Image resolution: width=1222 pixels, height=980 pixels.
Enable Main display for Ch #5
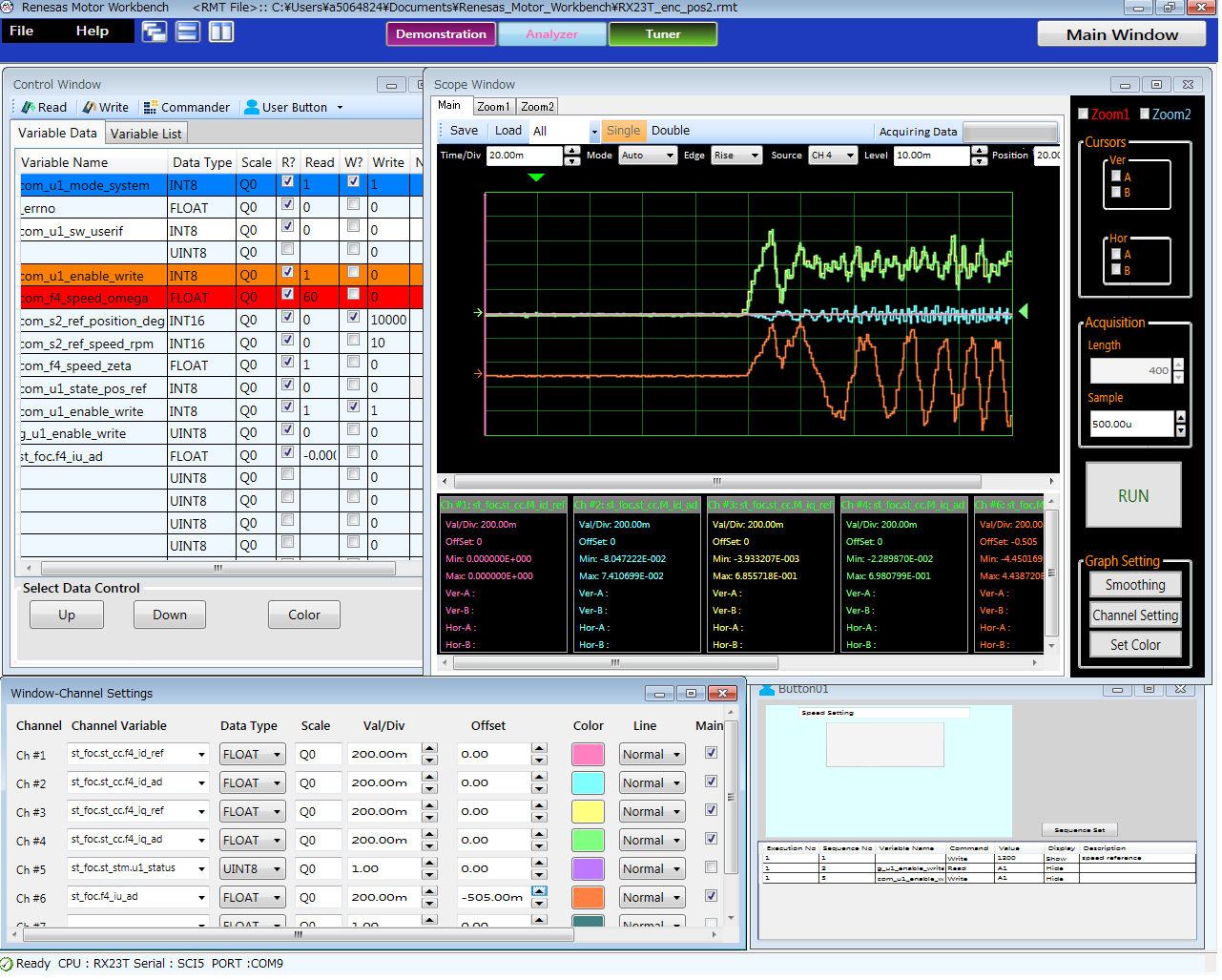[711, 867]
